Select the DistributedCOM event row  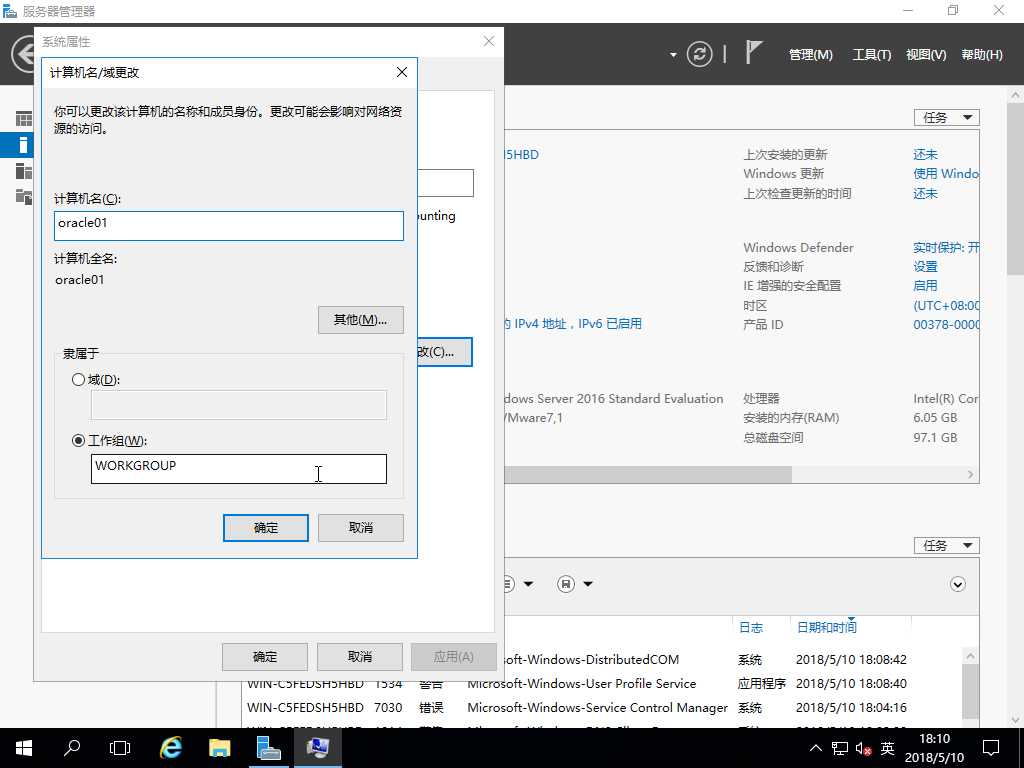tap(733, 660)
